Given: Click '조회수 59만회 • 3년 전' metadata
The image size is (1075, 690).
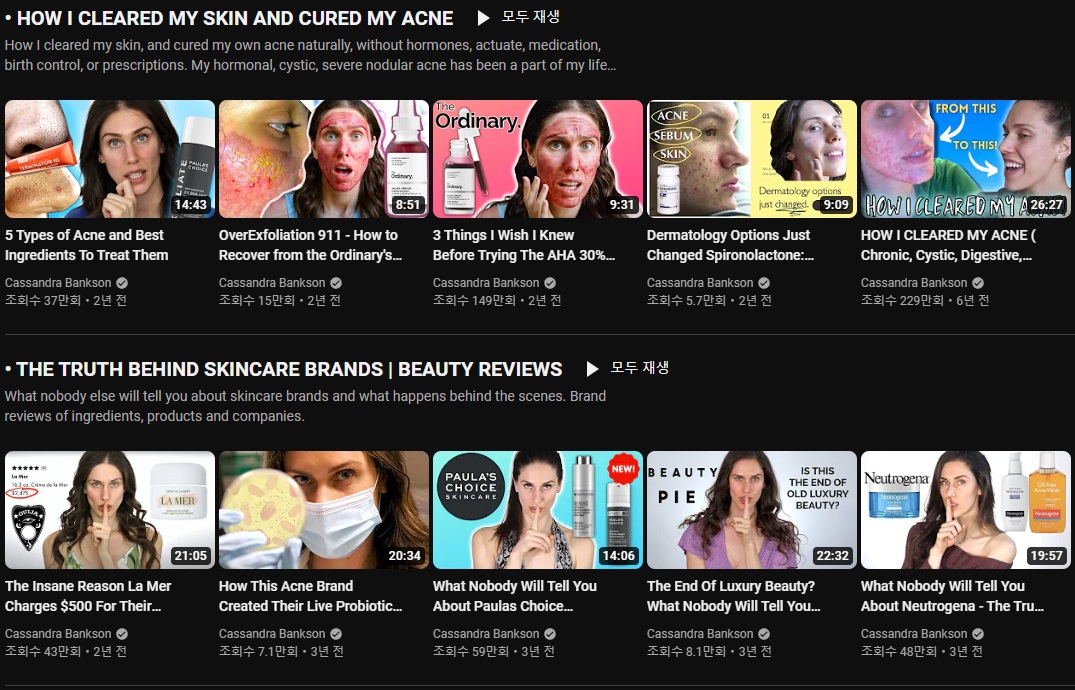Looking at the screenshot, I should 494,652.
